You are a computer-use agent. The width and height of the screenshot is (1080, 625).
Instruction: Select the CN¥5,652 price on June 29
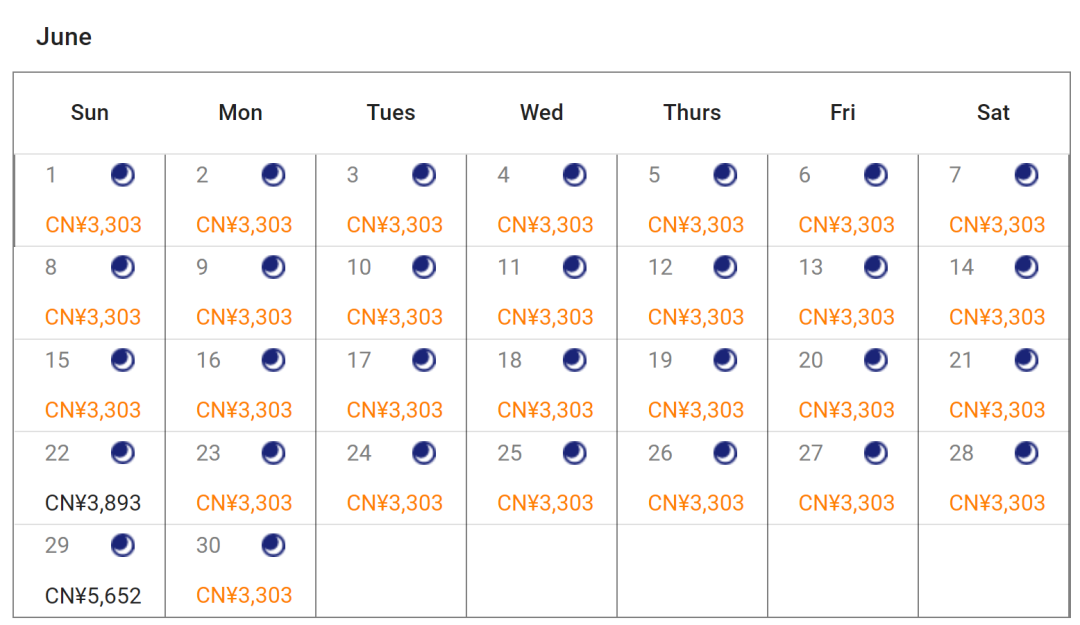coord(93,595)
